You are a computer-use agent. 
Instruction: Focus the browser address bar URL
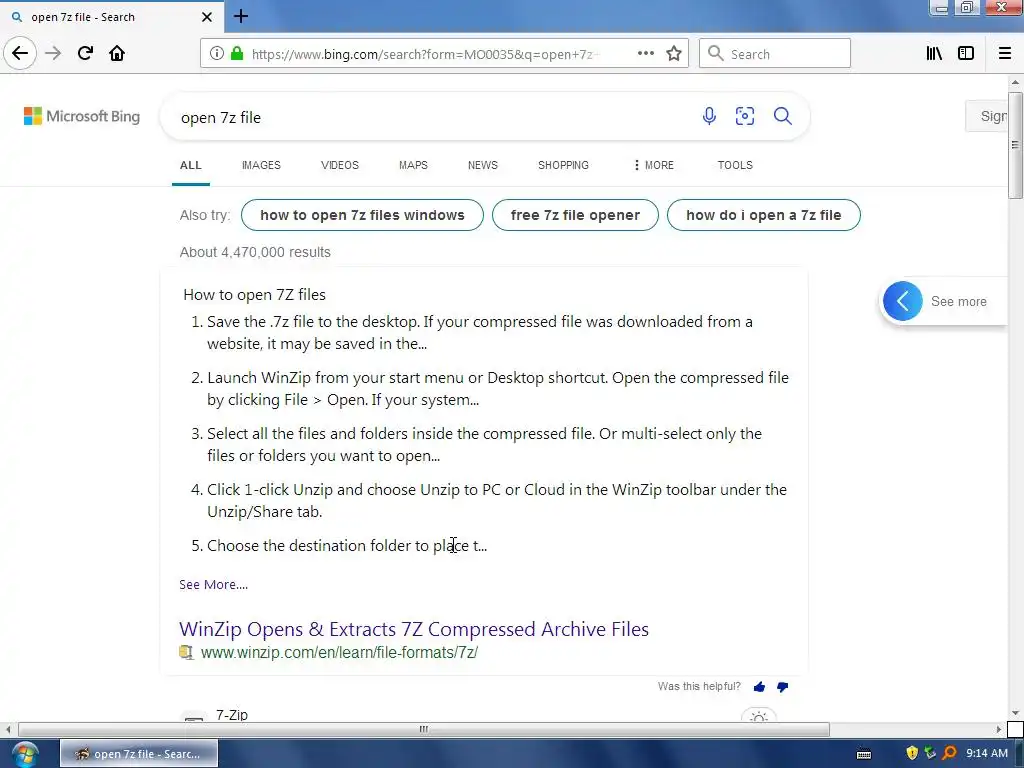point(424,54)
